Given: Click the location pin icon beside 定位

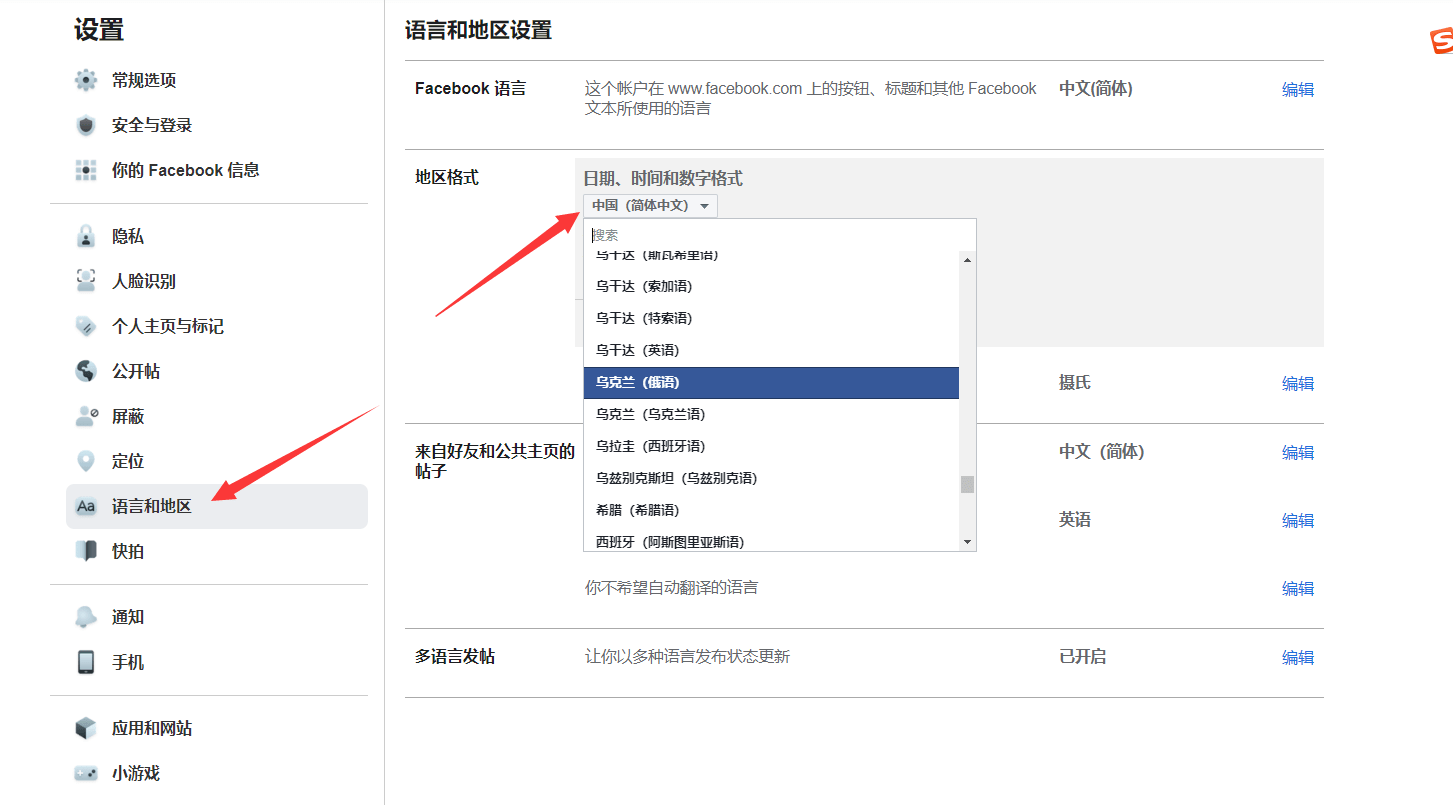Looking at the screenshot, I should pos(86,461).
